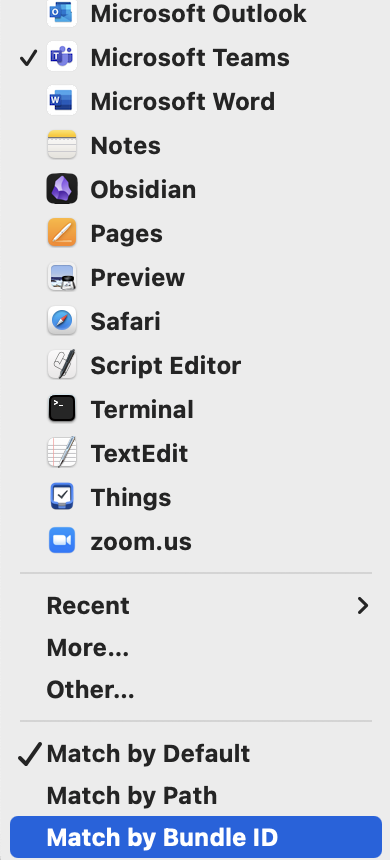Select the Safari compass icon

(61, 321)
